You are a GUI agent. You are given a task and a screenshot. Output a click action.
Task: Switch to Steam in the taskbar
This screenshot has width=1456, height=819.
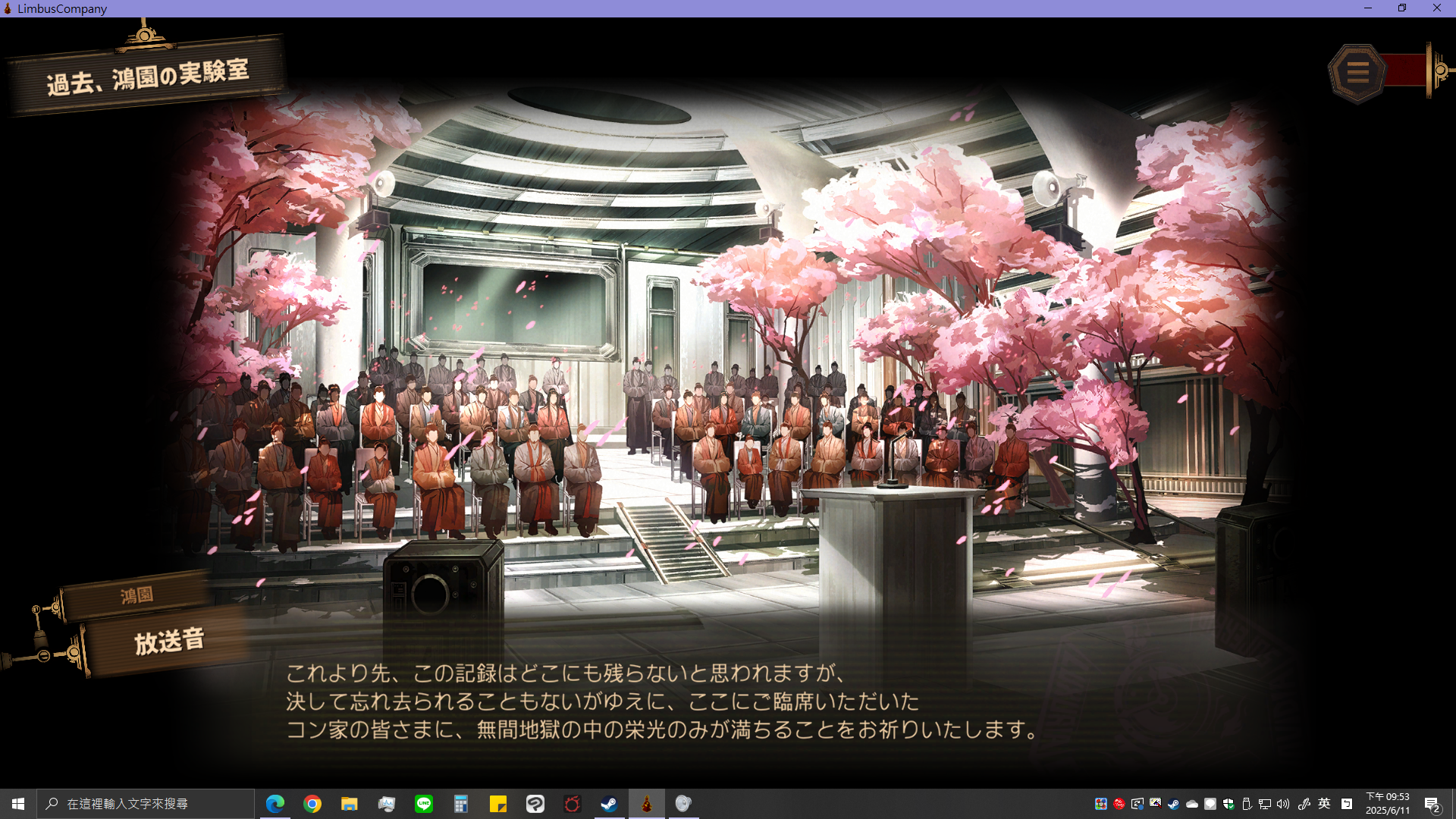coord(610,804)
